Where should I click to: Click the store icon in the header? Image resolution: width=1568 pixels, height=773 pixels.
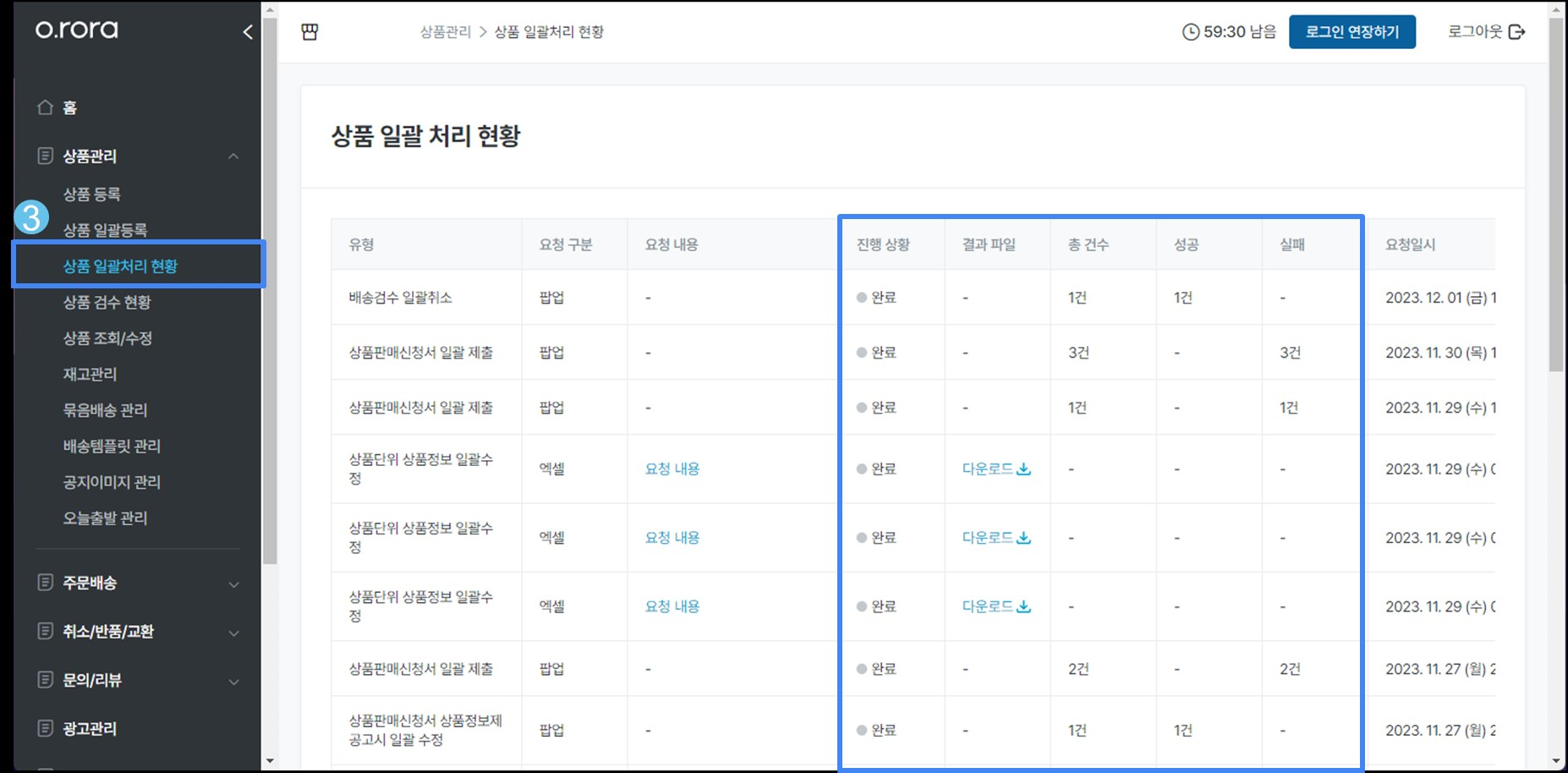pyautogui.click(x=310, y=32)
